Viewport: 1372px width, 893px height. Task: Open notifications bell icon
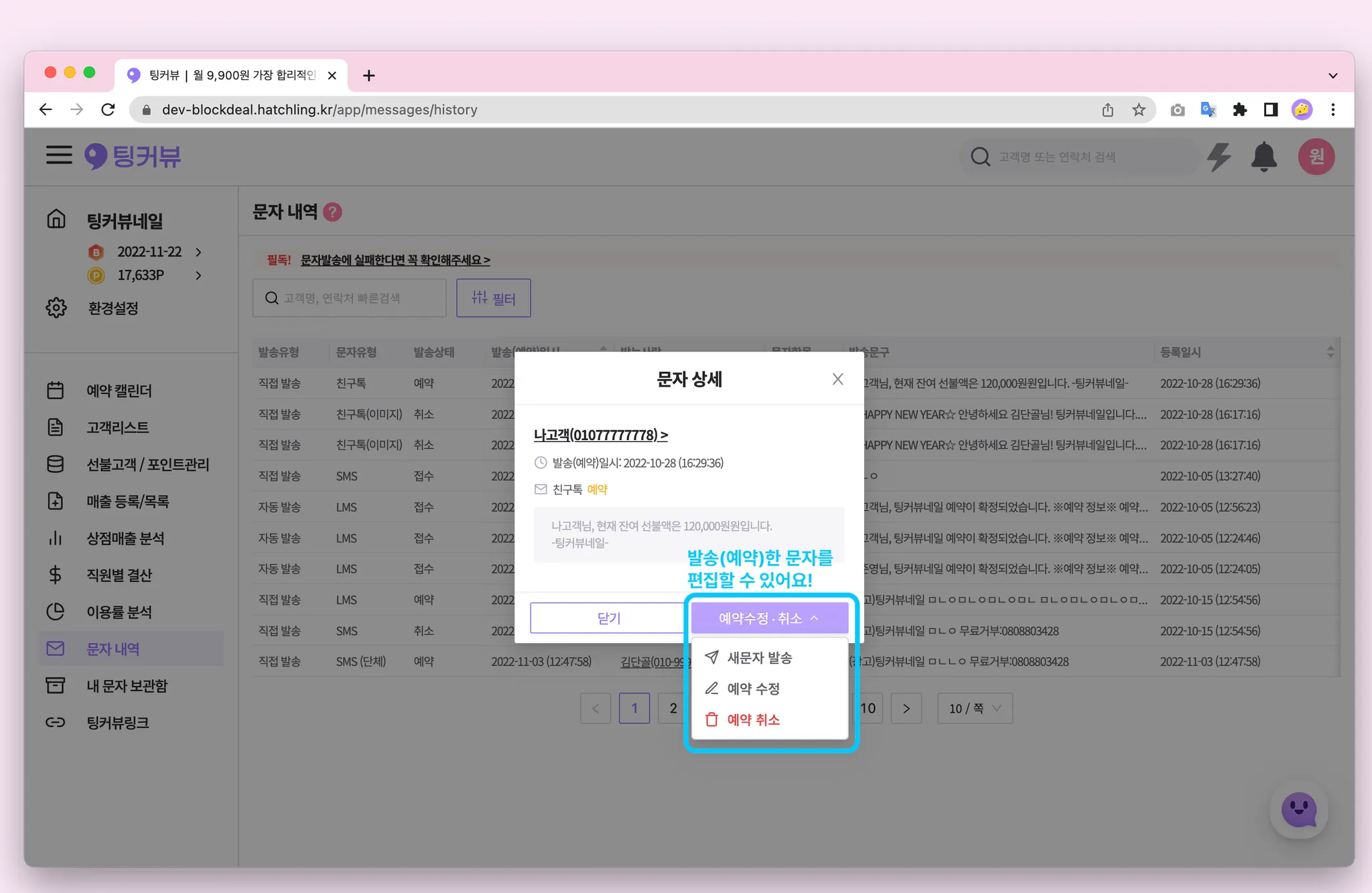(x=1263, y=157)
